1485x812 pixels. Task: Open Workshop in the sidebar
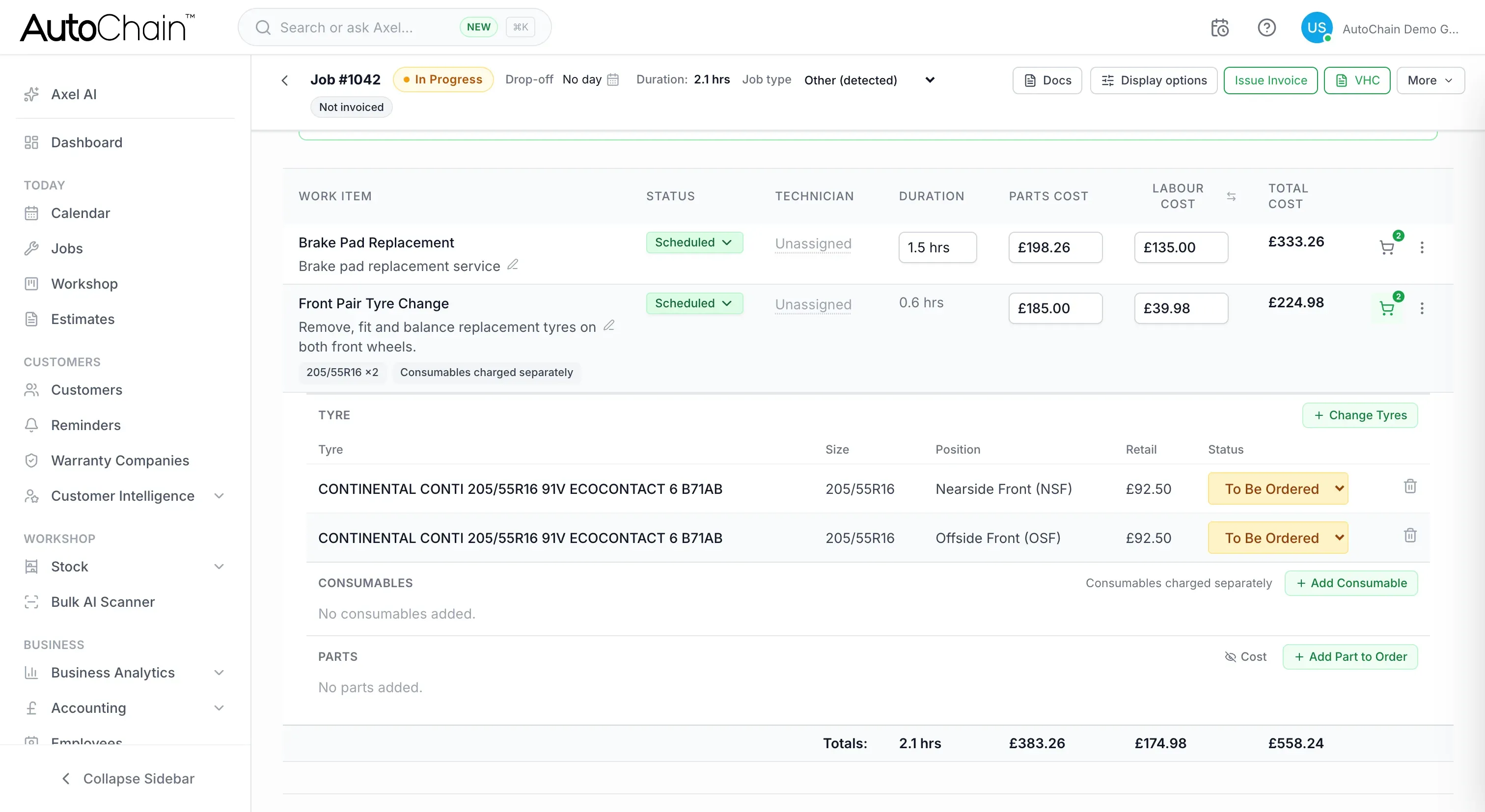point(84,284)
